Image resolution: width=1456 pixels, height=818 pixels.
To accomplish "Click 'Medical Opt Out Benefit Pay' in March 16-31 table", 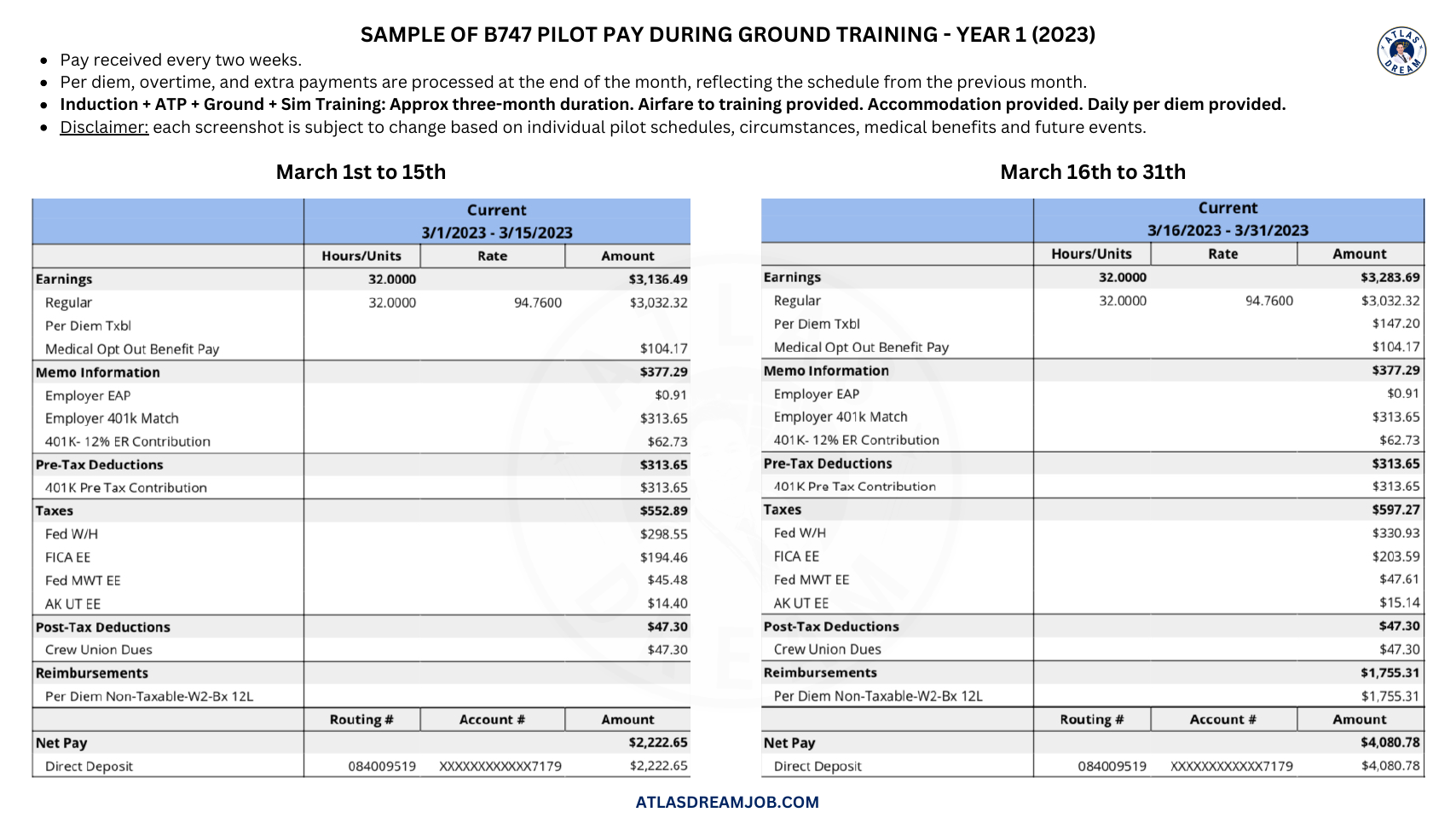I will [x=861, y=348].
